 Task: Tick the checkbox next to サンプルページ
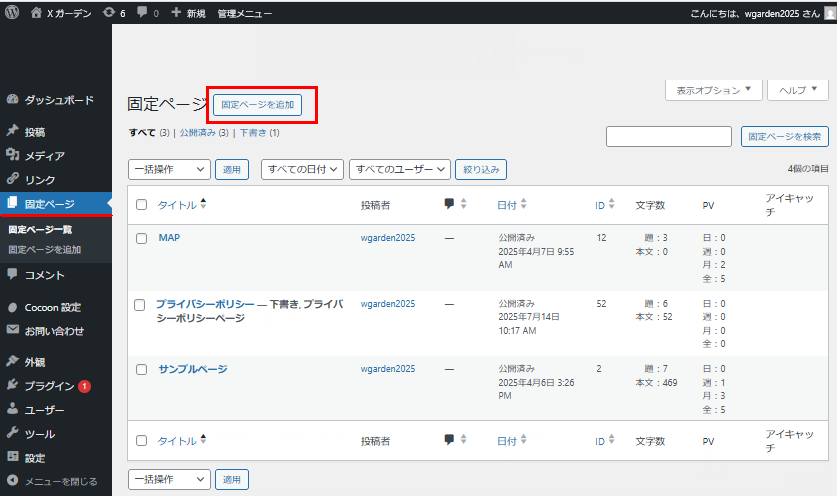141,370
